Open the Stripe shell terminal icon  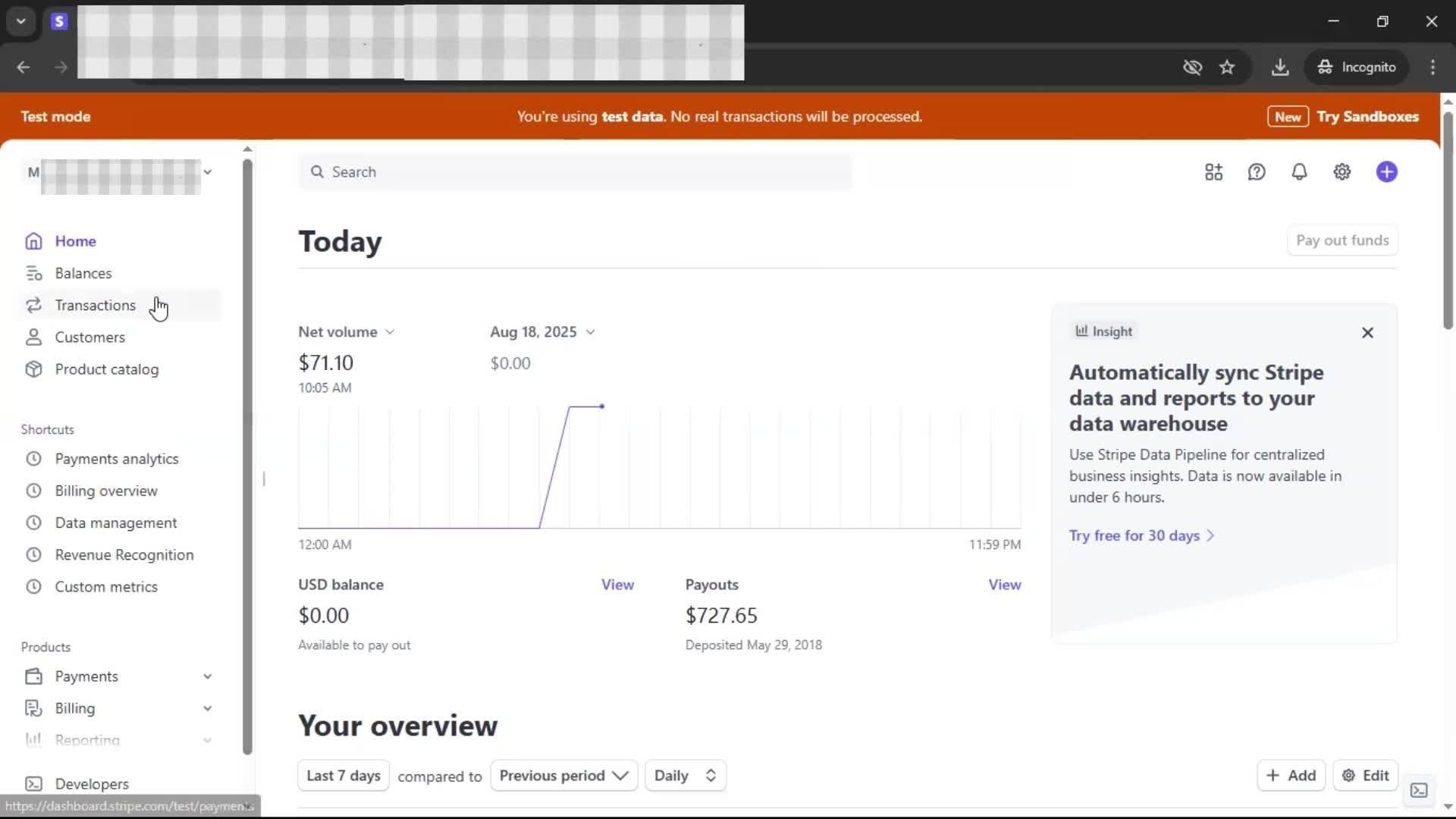pos(1419,790)
